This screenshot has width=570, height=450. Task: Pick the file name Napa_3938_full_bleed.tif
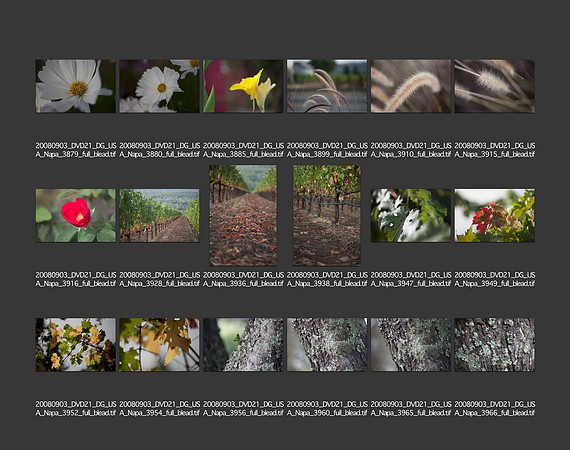click(327, 279)
